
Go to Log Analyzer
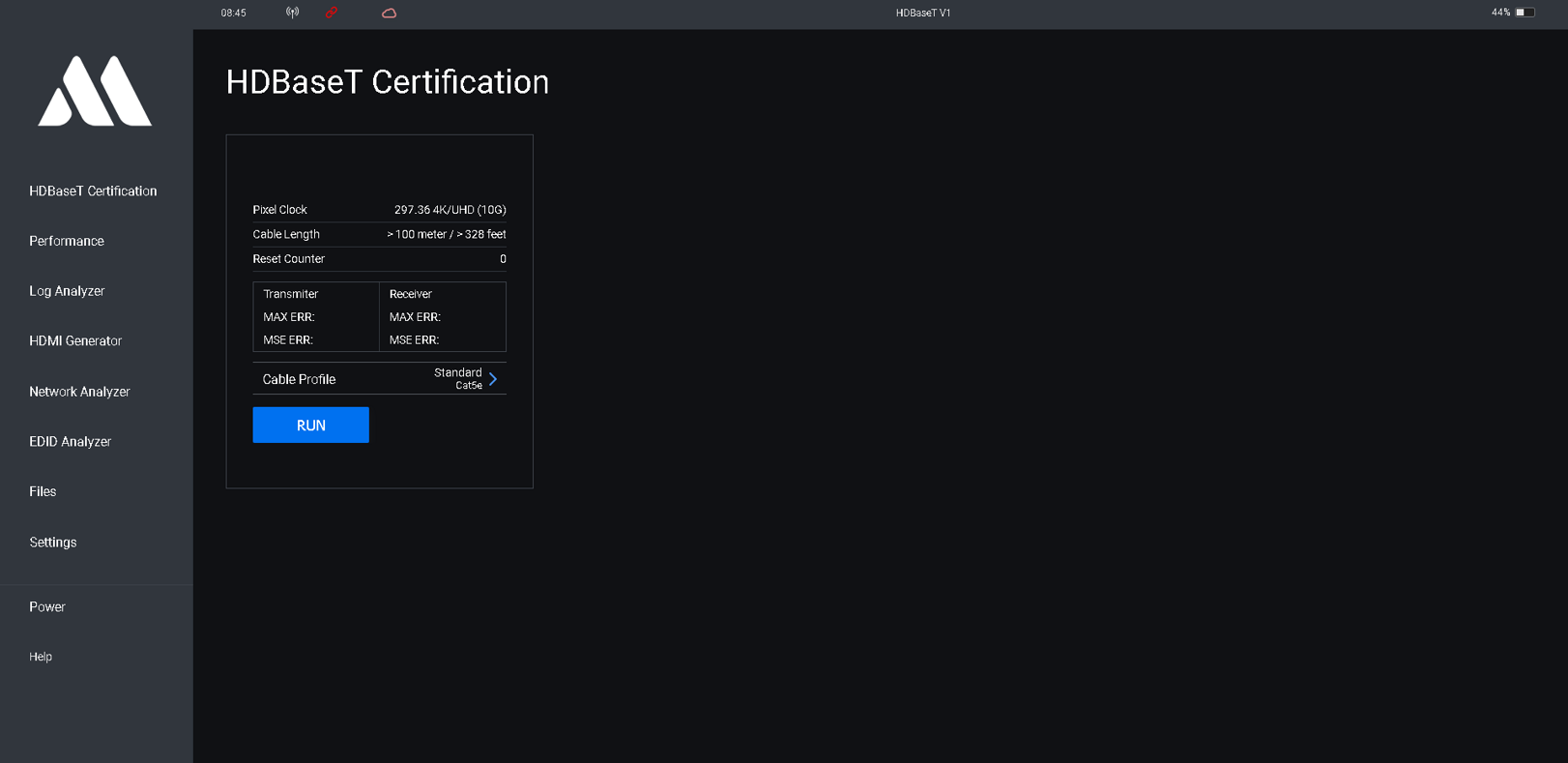[x=67, y=291]
